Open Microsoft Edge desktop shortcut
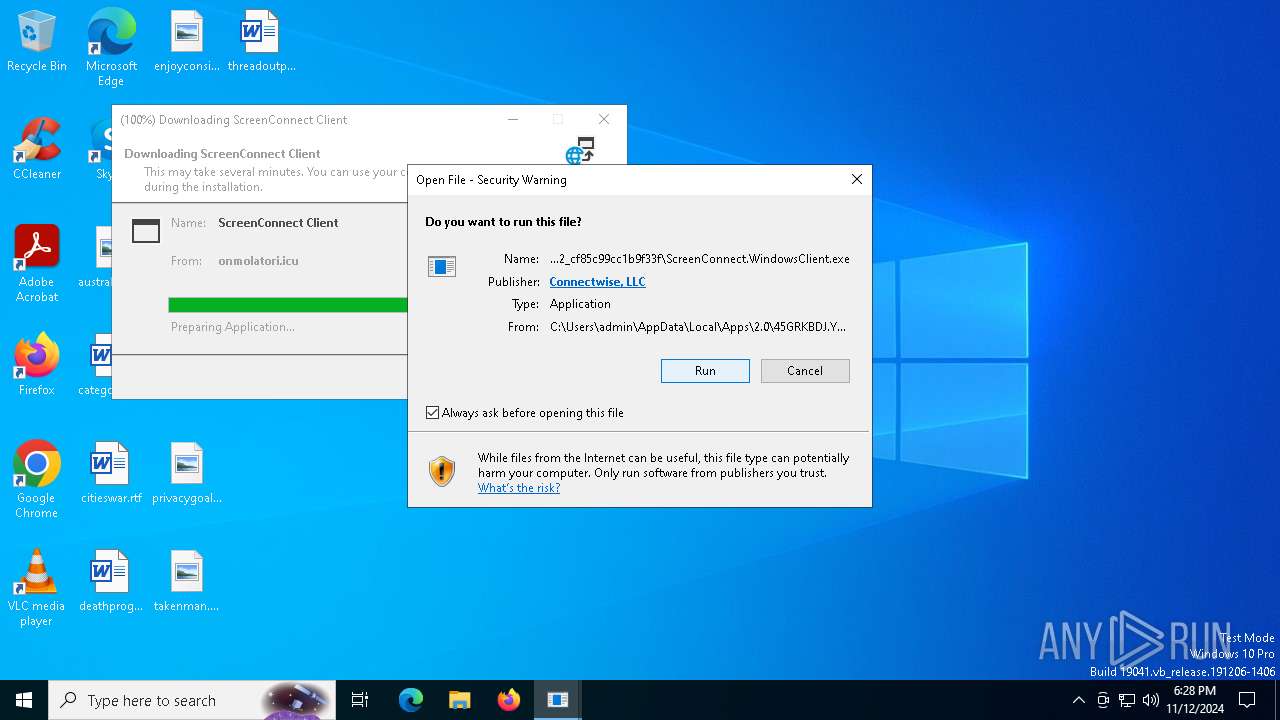Screen dimensions: 1280x720 coord(111,48)
